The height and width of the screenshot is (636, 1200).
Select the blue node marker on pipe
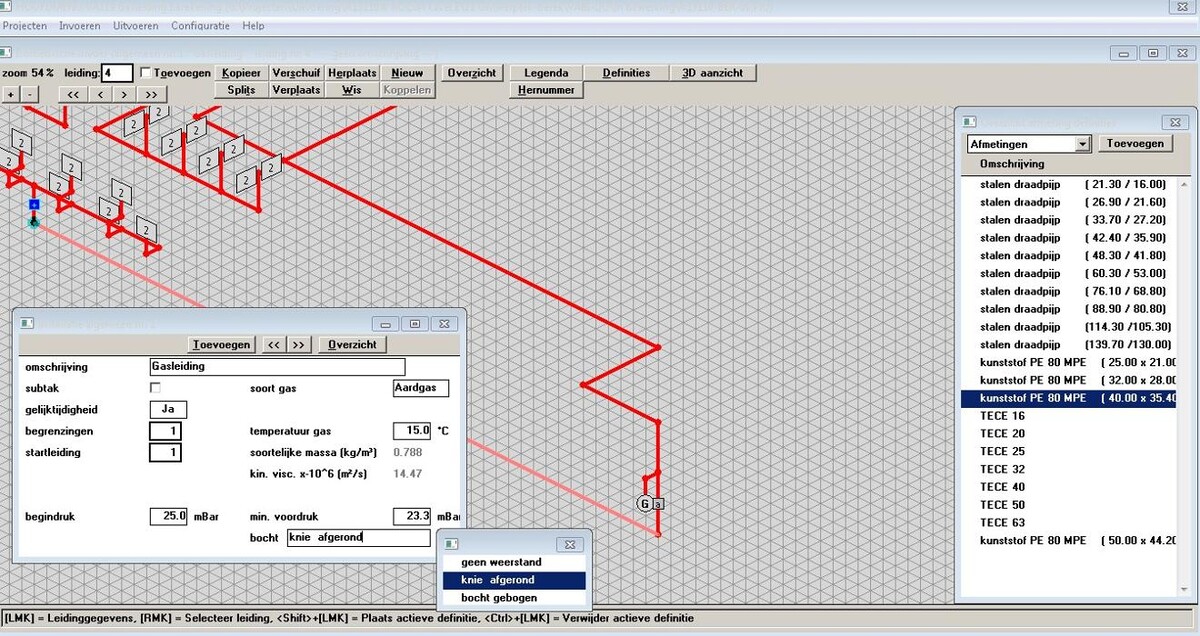coord(33,204)
